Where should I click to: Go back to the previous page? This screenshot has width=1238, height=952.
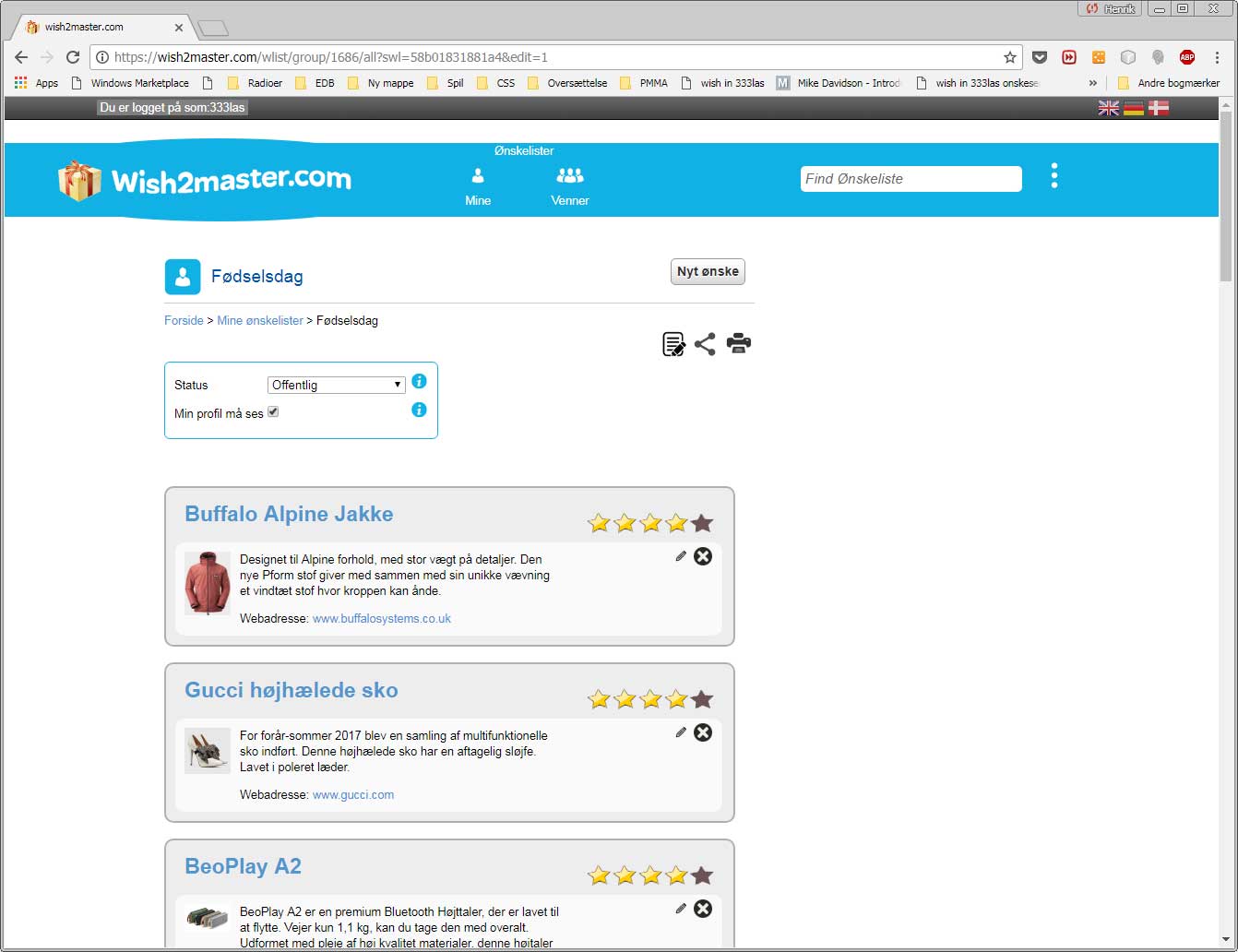pyautogui.click(x=21, y=57)
